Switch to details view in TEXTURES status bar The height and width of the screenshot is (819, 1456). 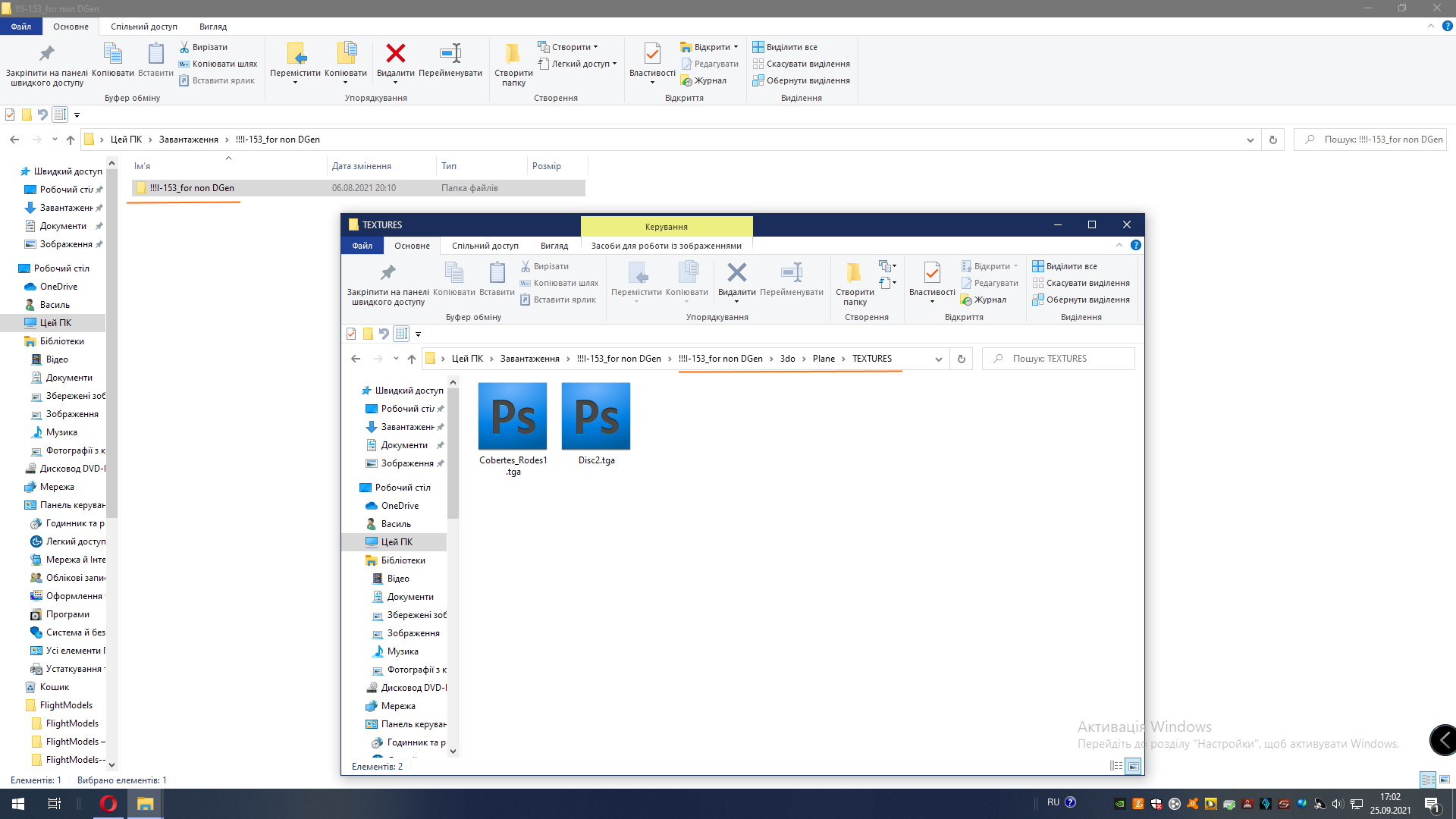point(1116,766)
